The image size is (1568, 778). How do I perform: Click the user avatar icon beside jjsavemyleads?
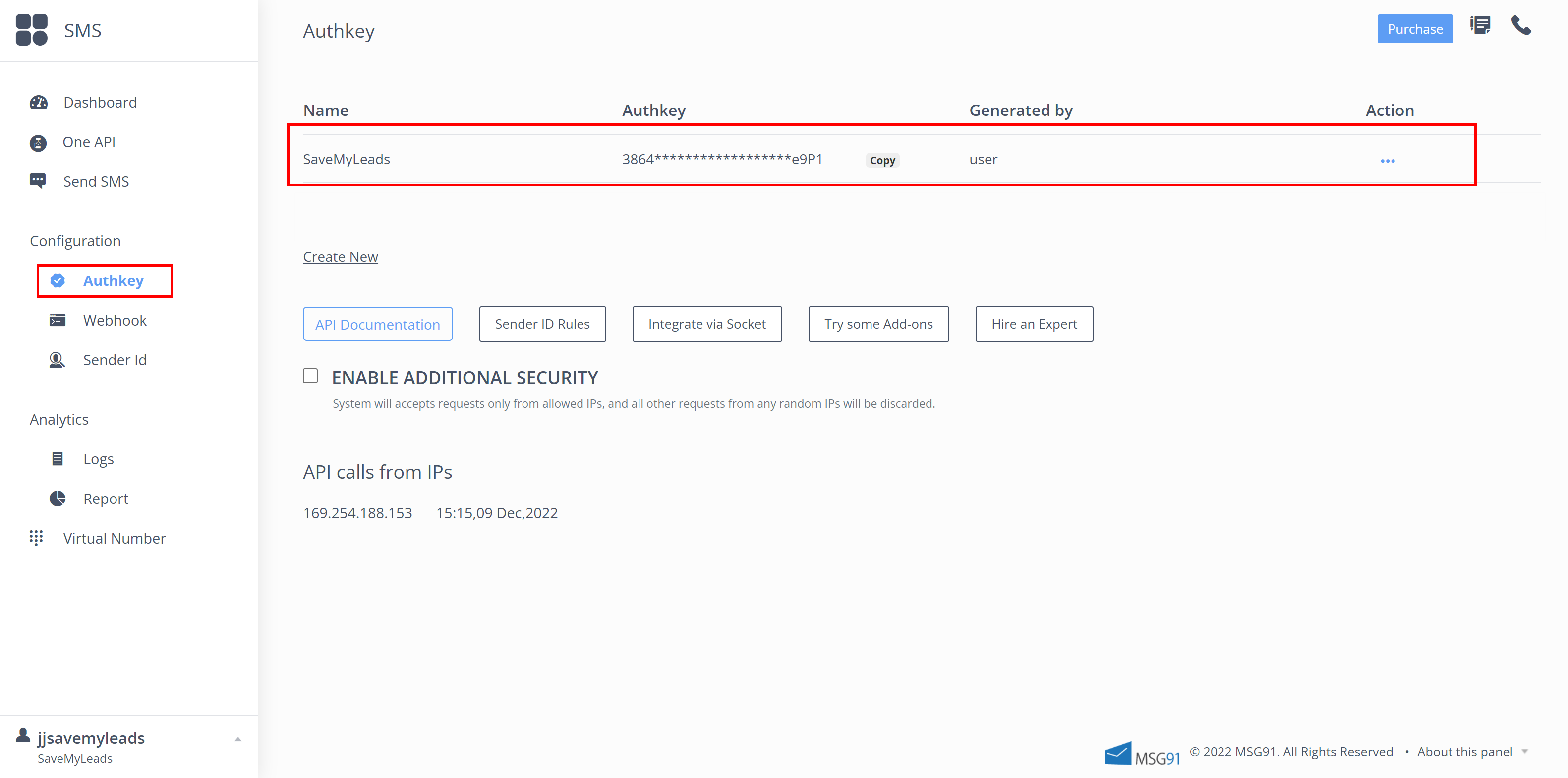click(x=23, y=735)
